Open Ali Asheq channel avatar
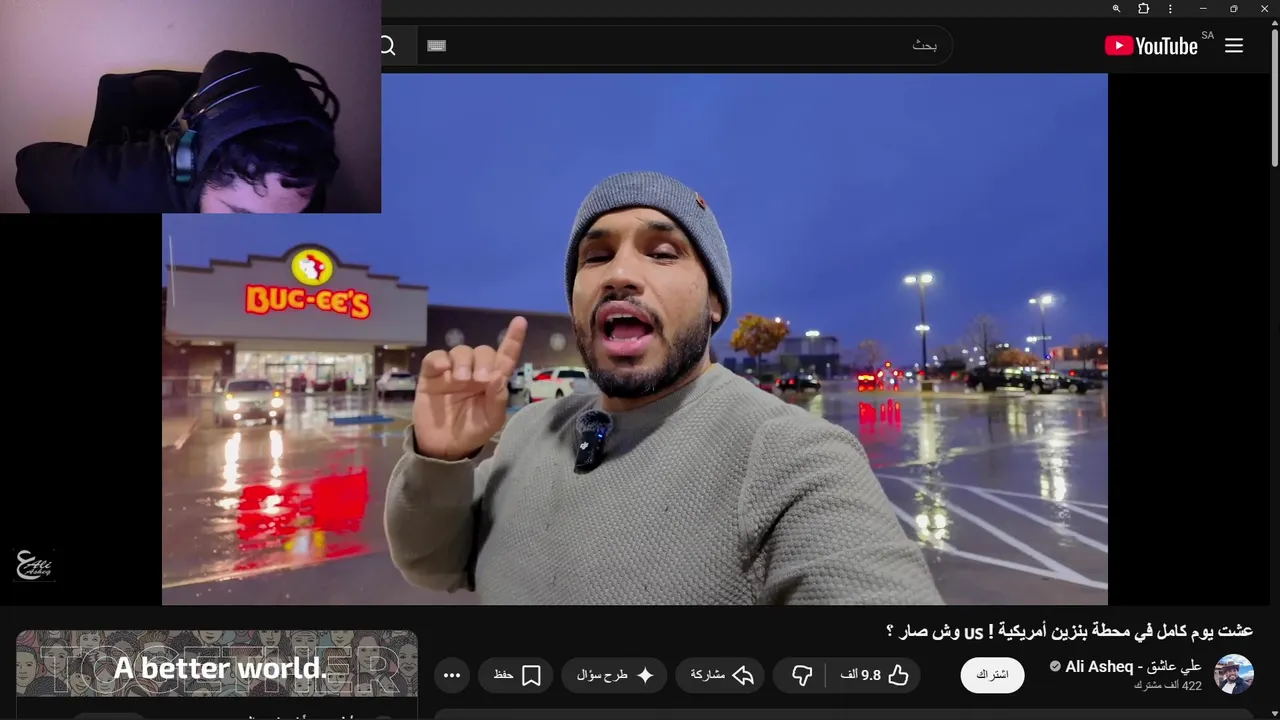The image size is (1280, 720). [x=1233, y=674]
